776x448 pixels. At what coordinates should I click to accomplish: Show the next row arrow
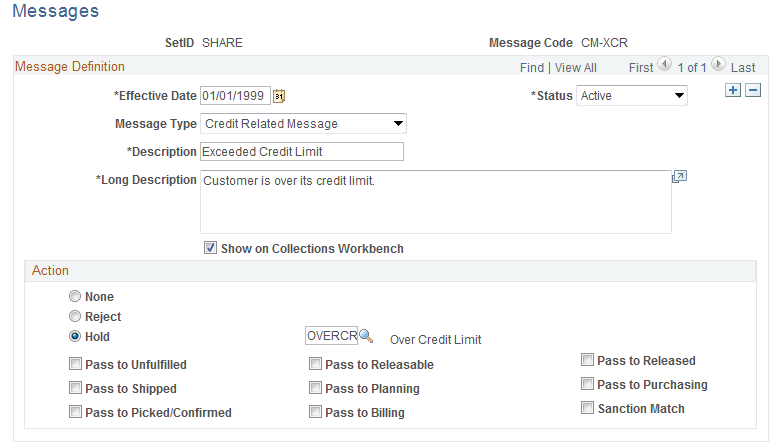718,64
